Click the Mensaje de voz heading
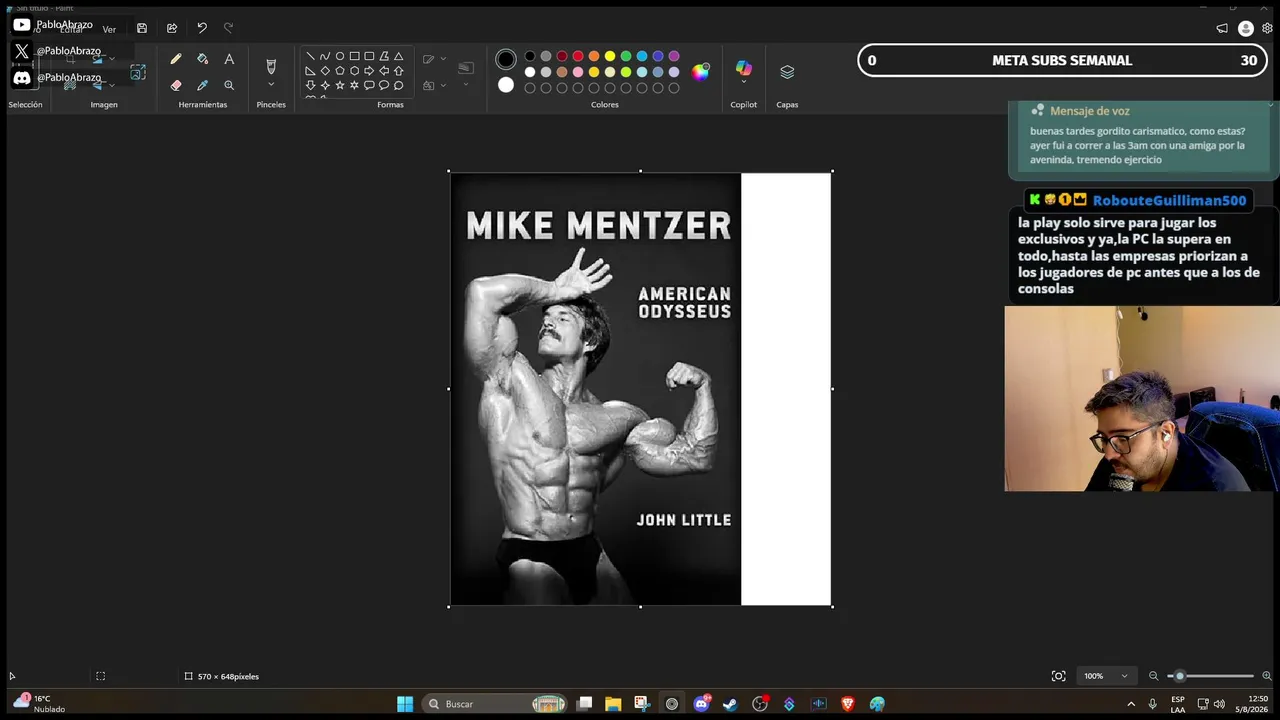This screenshot has width=1280, height=720. click(x=1089, y=111)
